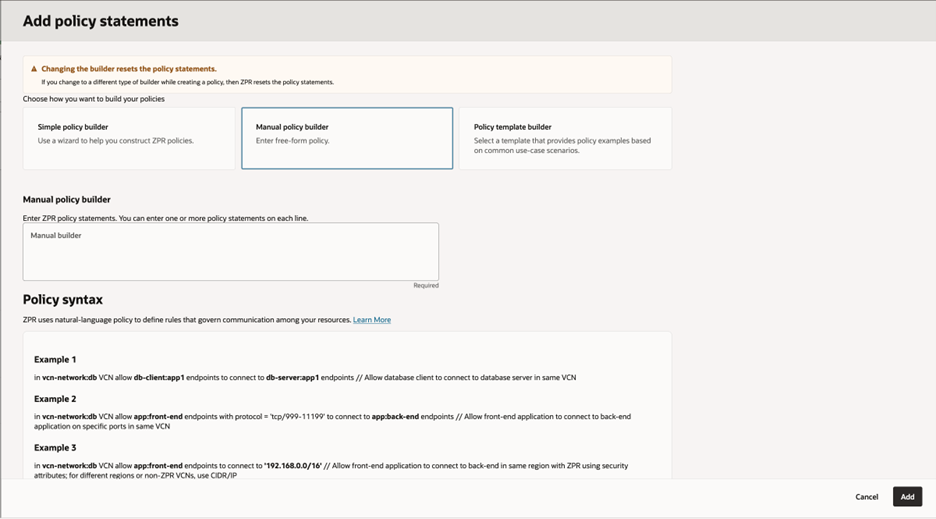
Task: Click the Required label below the text area
Action: click(x=426, y=286)
